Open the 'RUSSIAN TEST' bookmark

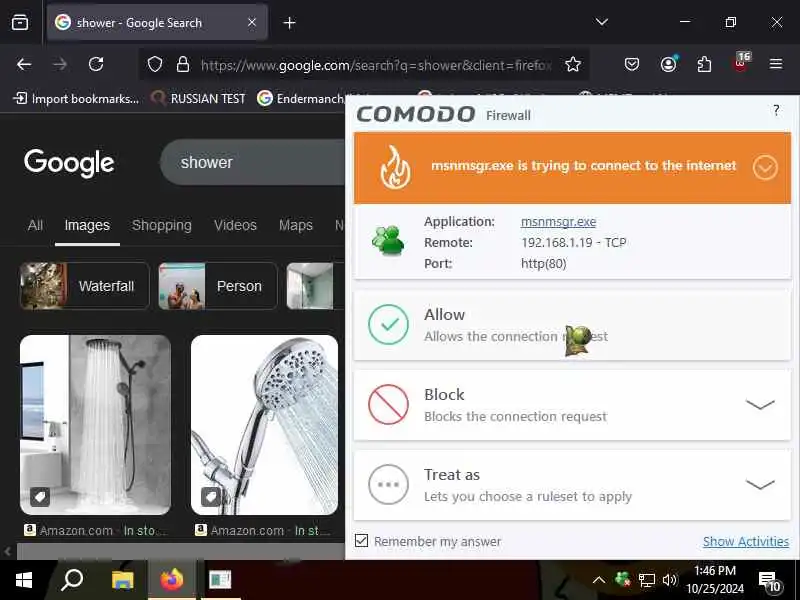(199, 98)
